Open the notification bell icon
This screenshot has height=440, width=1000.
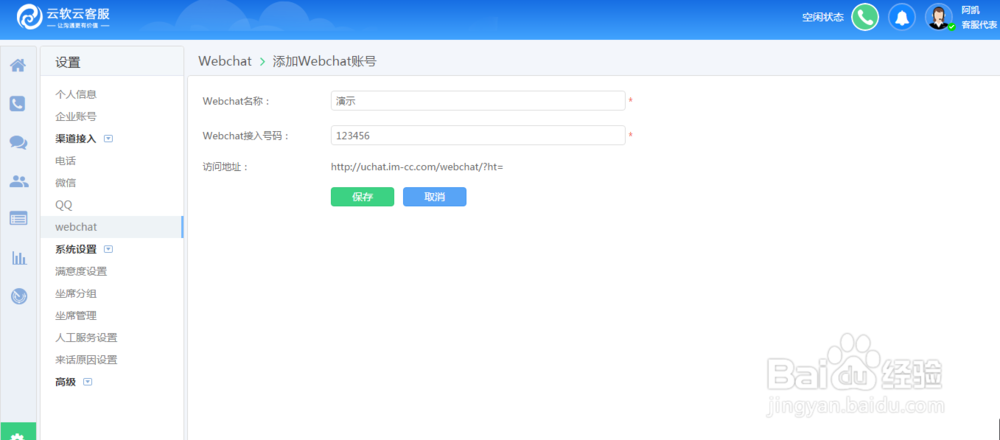(902, 17)
